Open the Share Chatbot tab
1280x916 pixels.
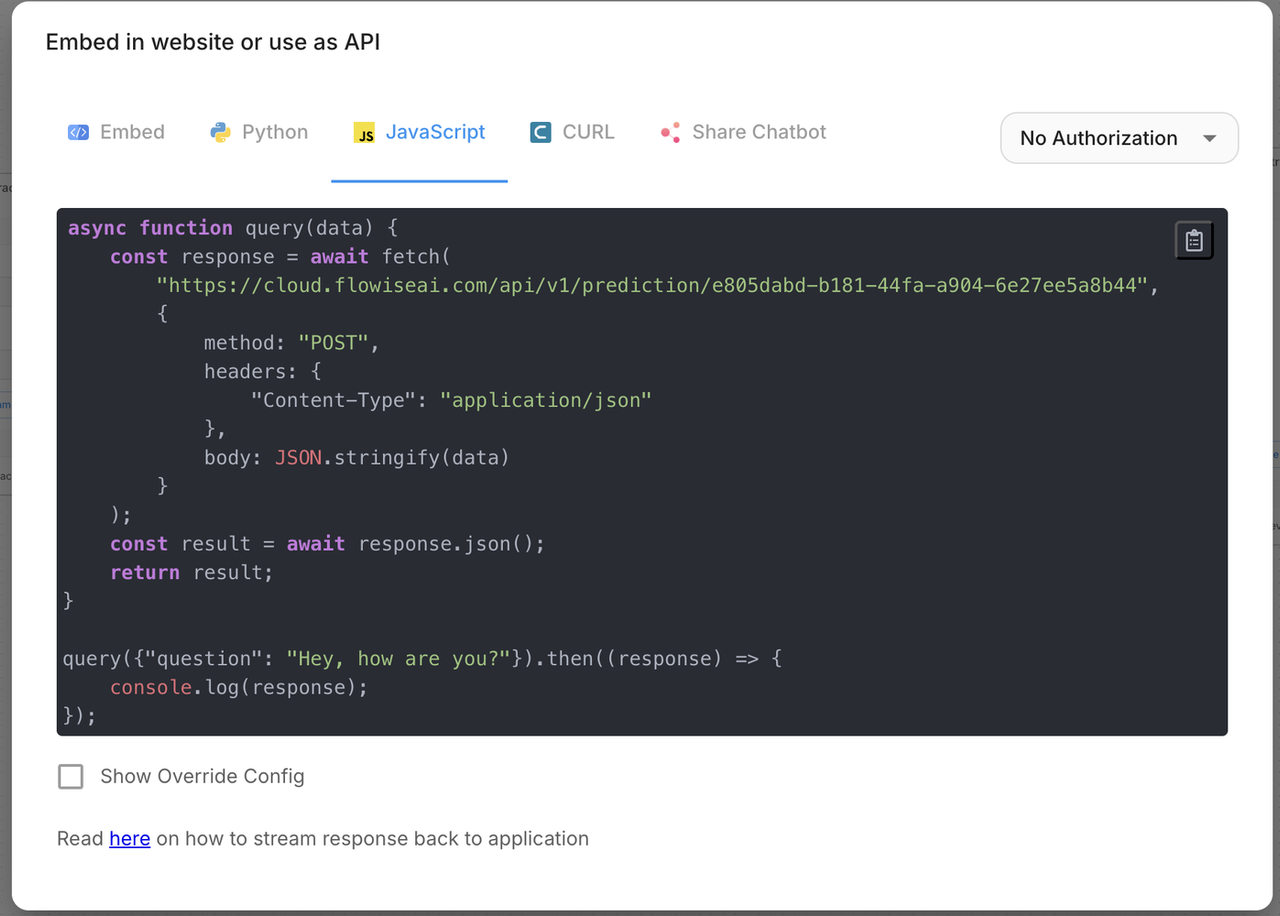tap(744, 133)
